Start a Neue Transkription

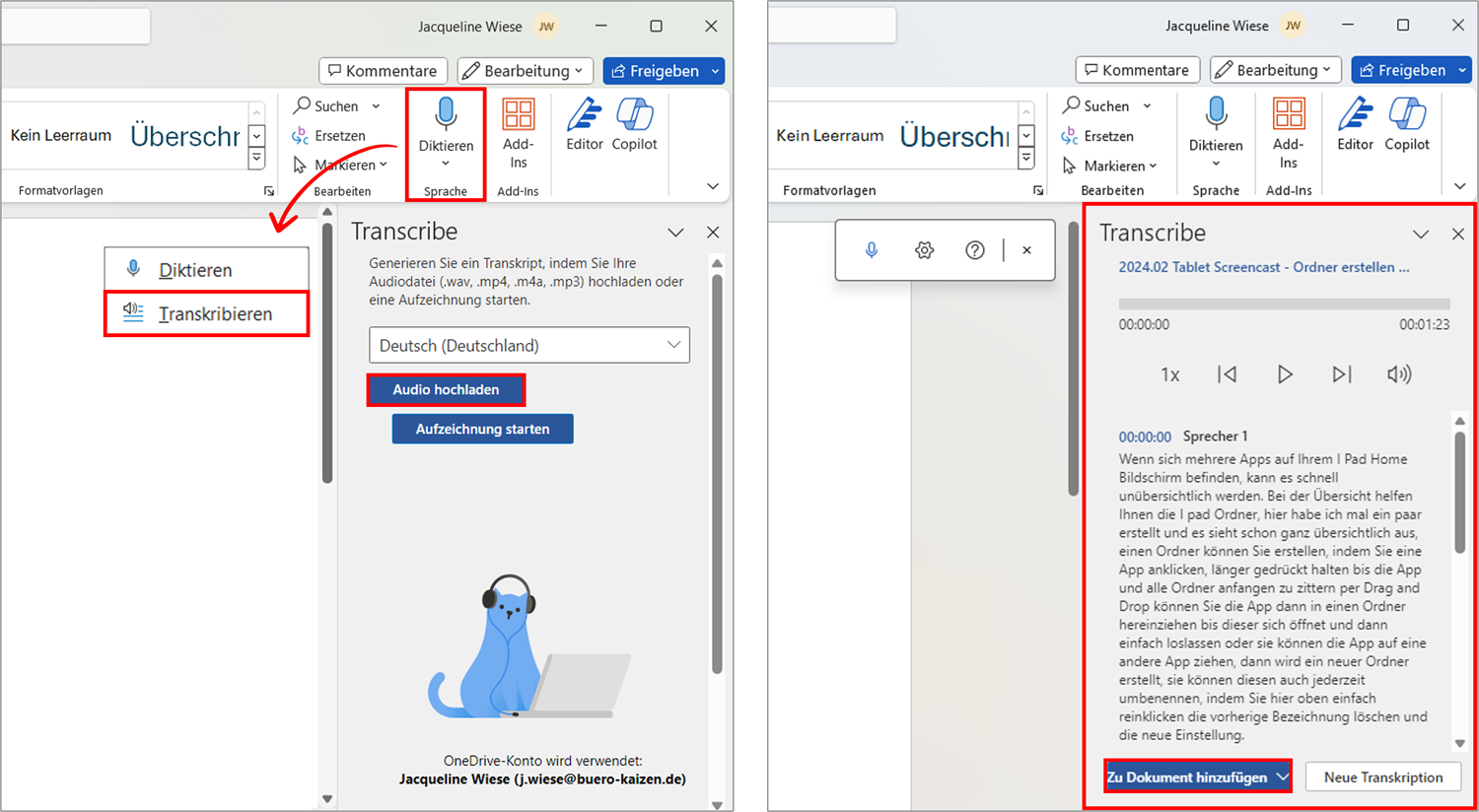pyautogui.click(x=1382, y=778)
